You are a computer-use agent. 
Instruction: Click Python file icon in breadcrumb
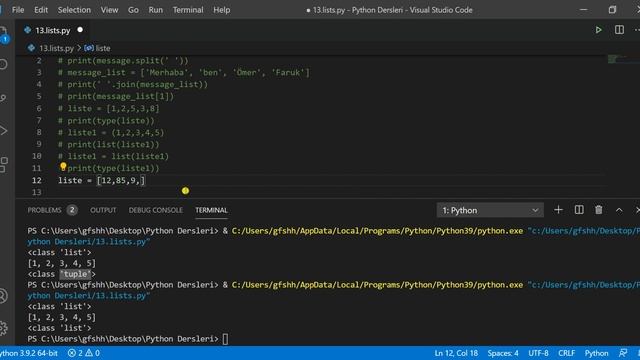pos(31,48)
